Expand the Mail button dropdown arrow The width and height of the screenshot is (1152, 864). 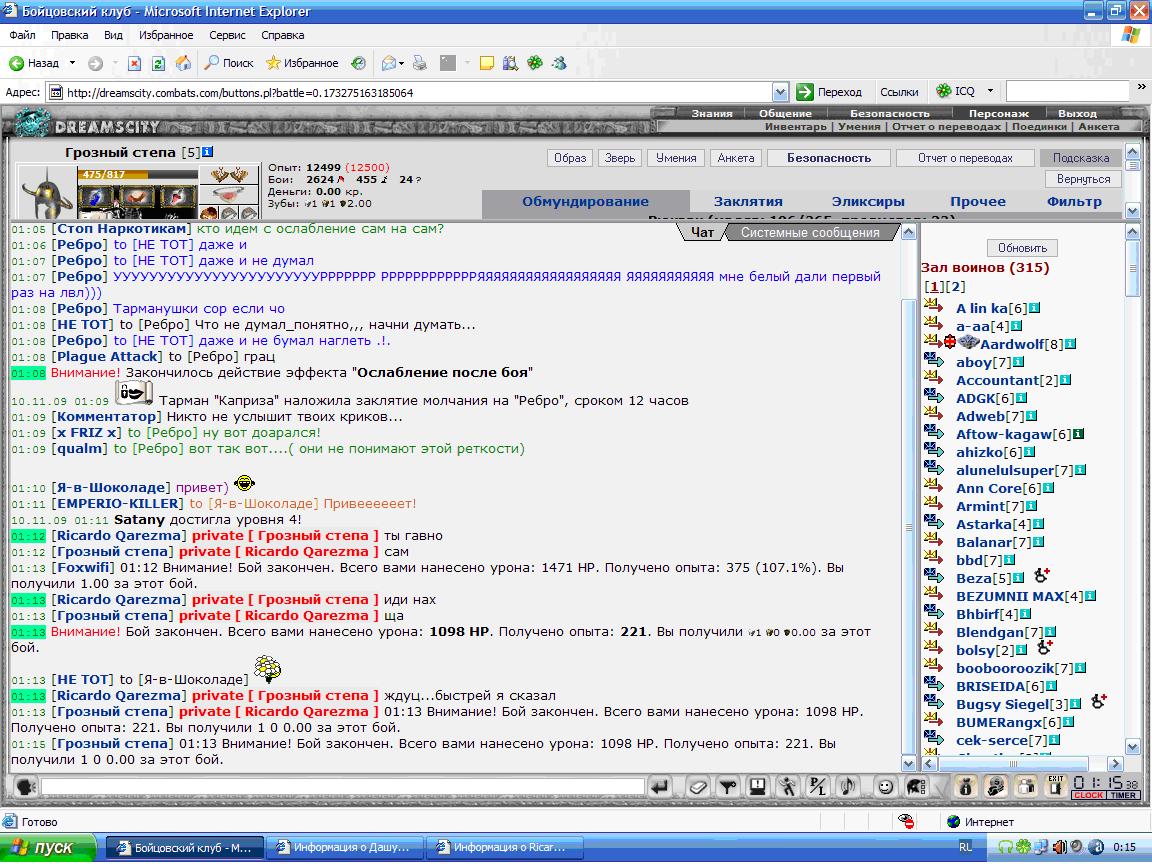point(401,64)
